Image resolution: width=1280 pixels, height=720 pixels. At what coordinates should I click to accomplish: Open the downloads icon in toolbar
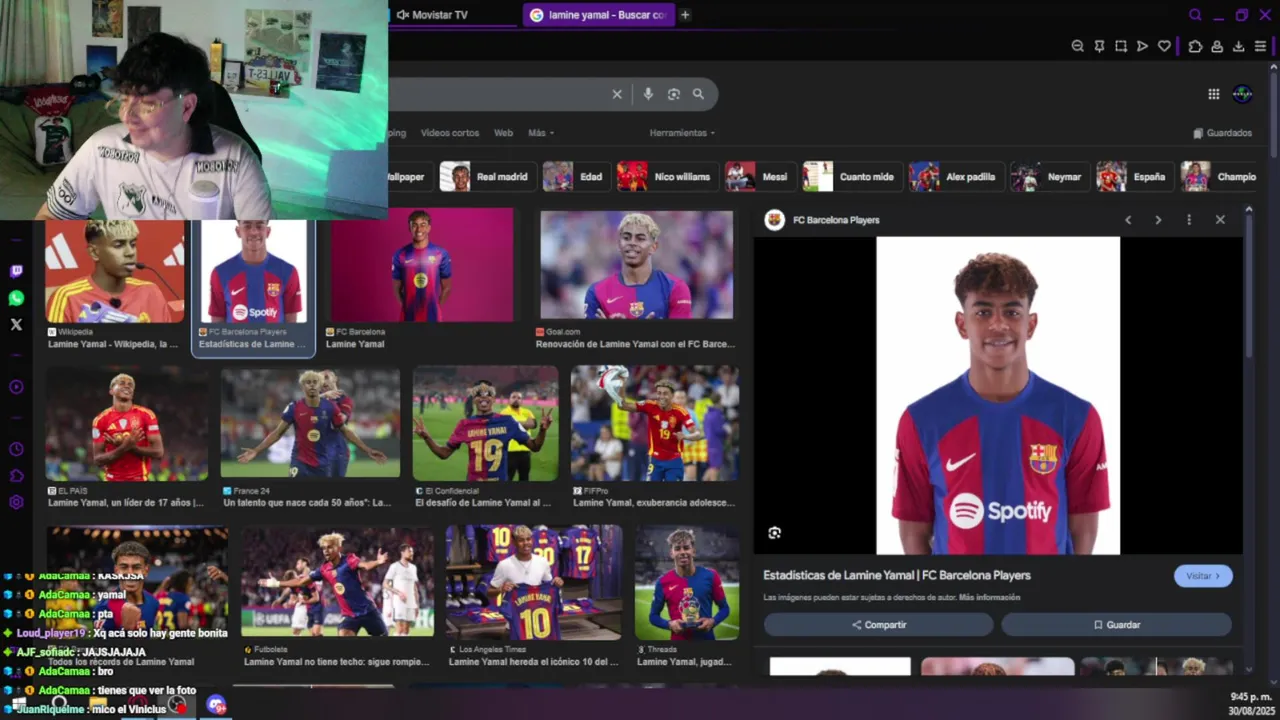(x=1238, y=46)
